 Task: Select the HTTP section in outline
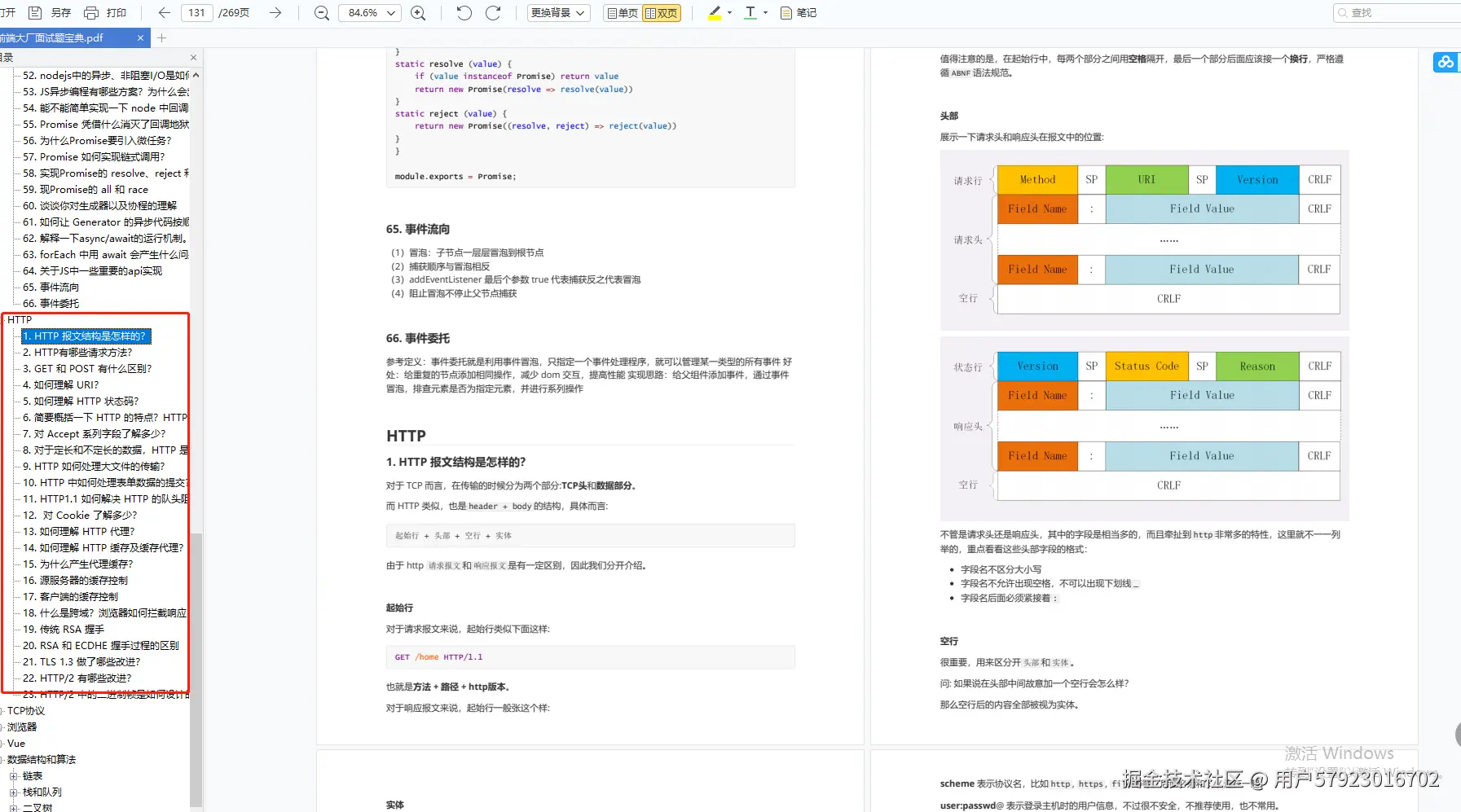pos(20,320)
